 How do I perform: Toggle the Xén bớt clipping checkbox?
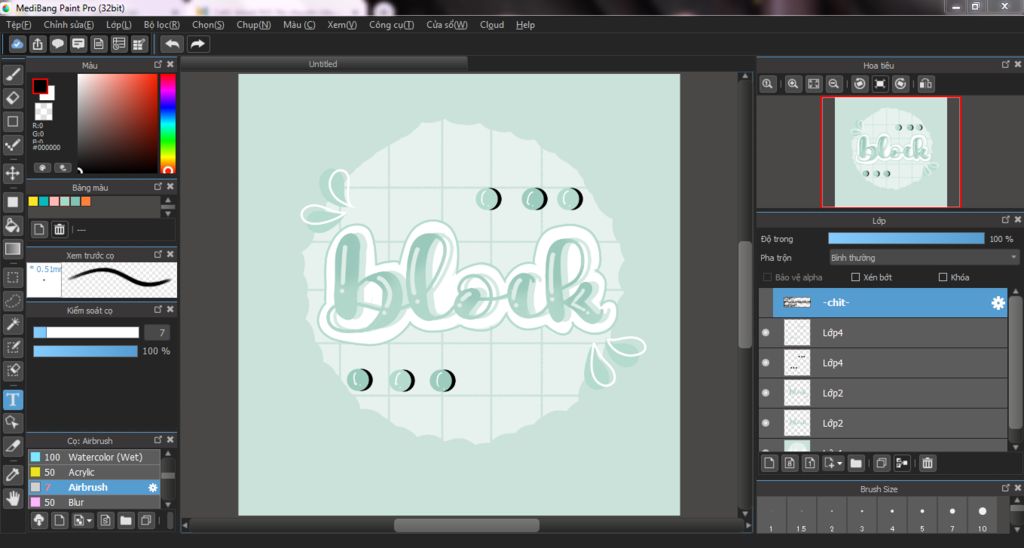pos(856,277)
